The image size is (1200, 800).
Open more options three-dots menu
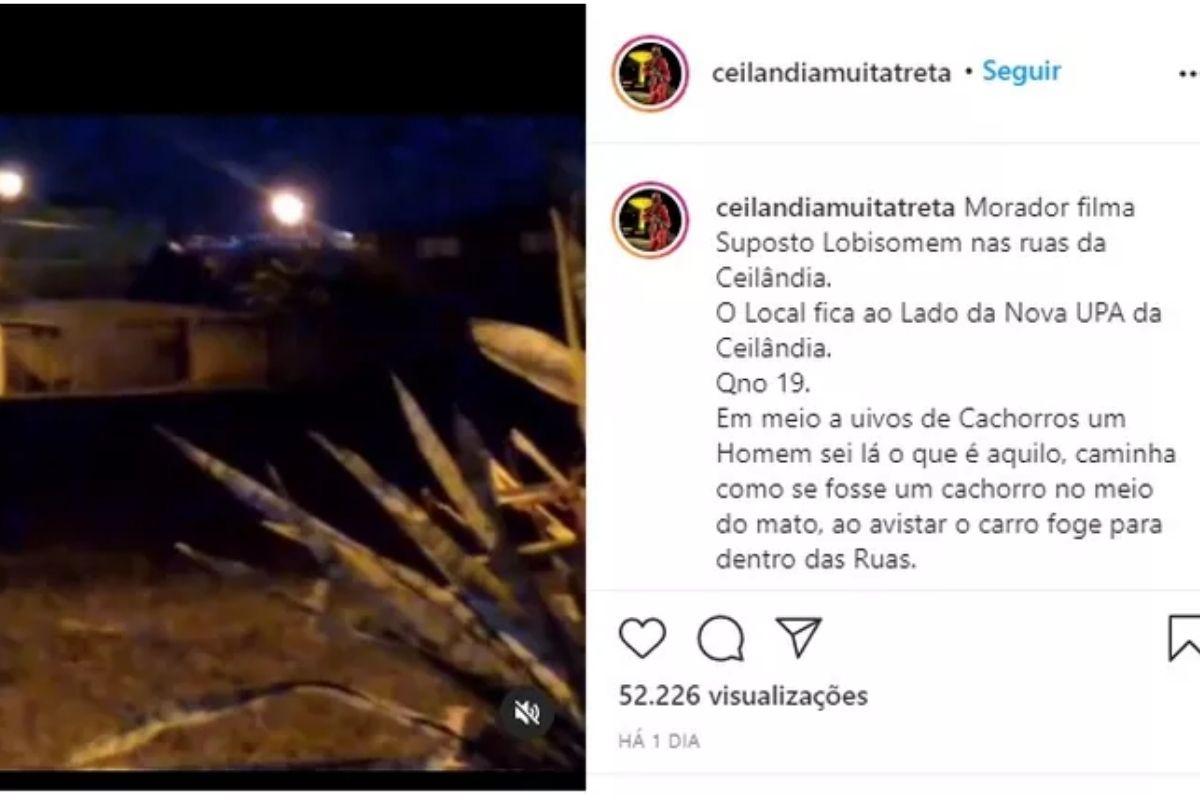(1188, 73)
